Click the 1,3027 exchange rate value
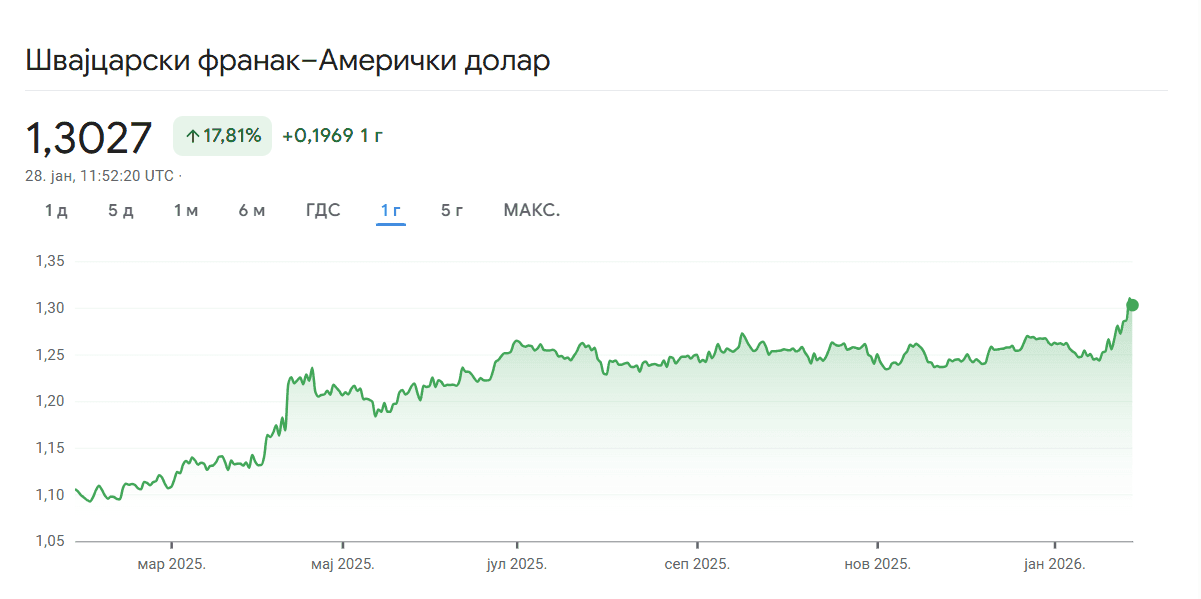The image size is (1201, 599). (88, 138)
